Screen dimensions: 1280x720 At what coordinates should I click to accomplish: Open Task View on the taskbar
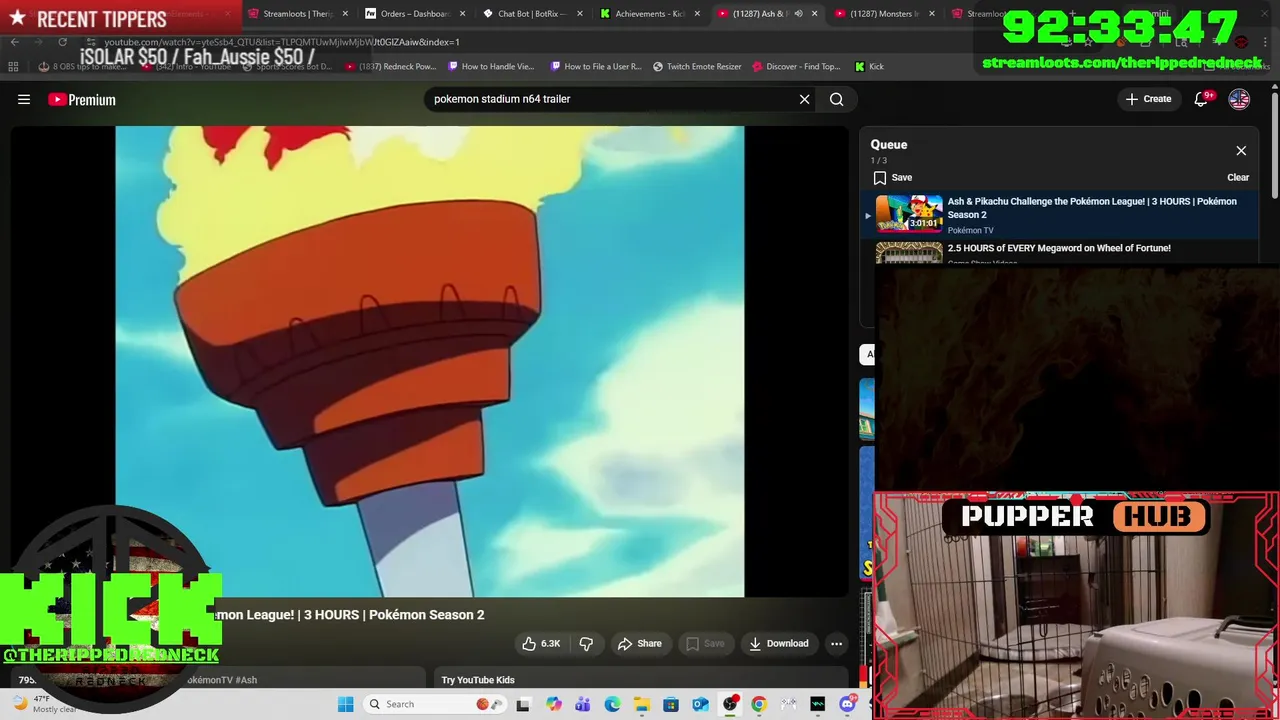tap(523, 705)
